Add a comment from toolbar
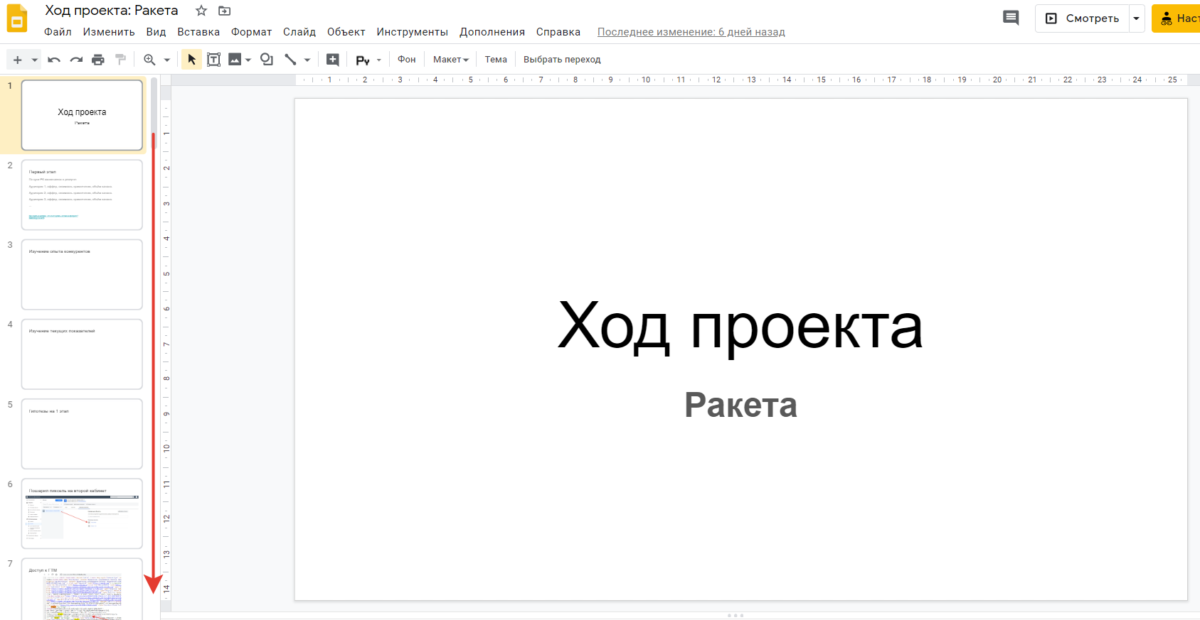The height and width of the screenshot is (620, 1200). [333, 60]
